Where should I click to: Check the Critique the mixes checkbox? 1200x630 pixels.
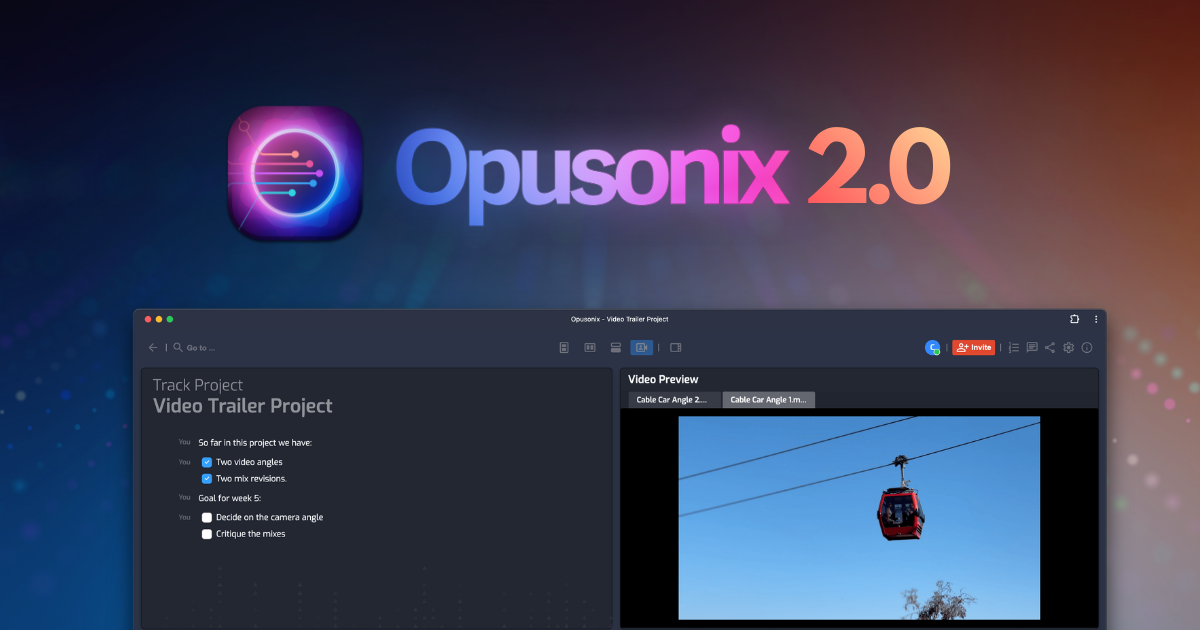click(x=206, y=533)
